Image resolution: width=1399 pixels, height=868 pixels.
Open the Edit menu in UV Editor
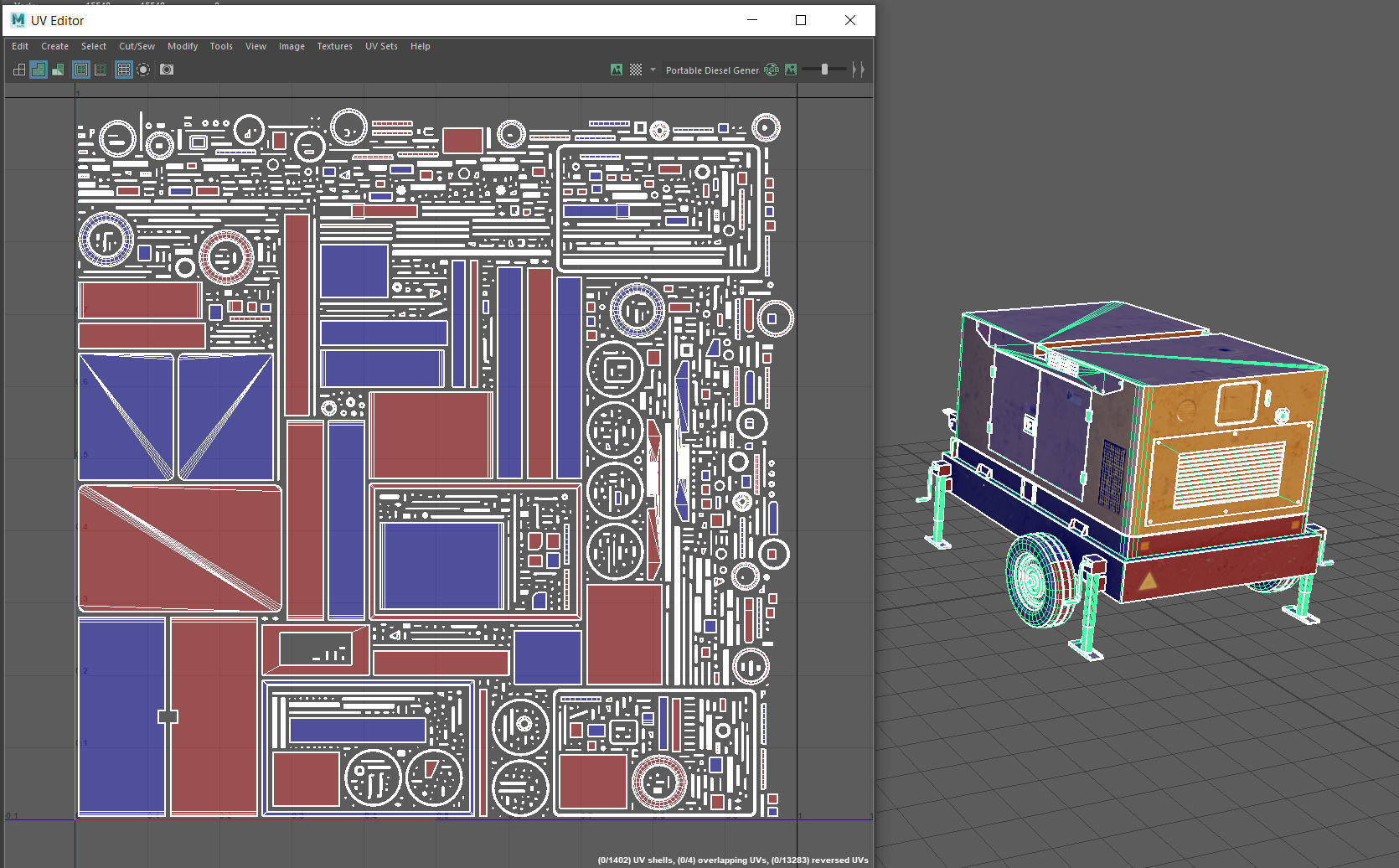point(20,46)
